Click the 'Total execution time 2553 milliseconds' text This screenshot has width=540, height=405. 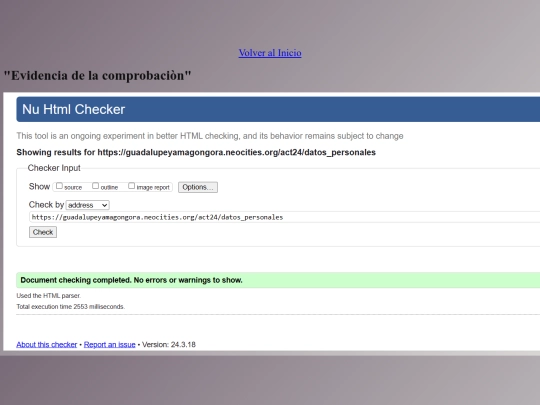[71, 307]
